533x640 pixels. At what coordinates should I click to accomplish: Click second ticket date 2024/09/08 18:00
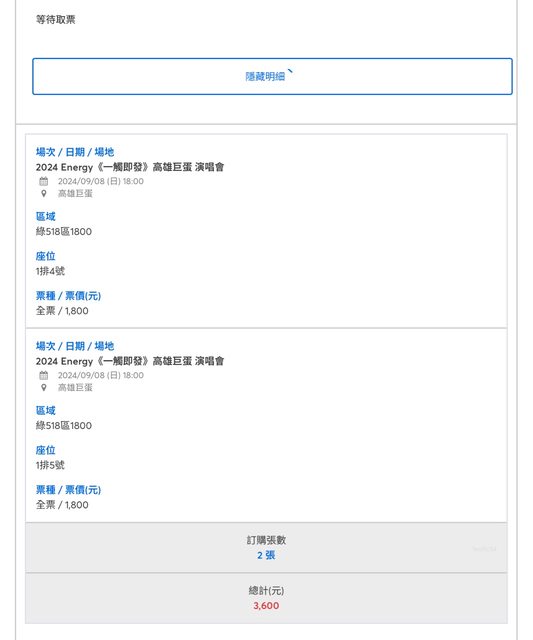[101, 375]
